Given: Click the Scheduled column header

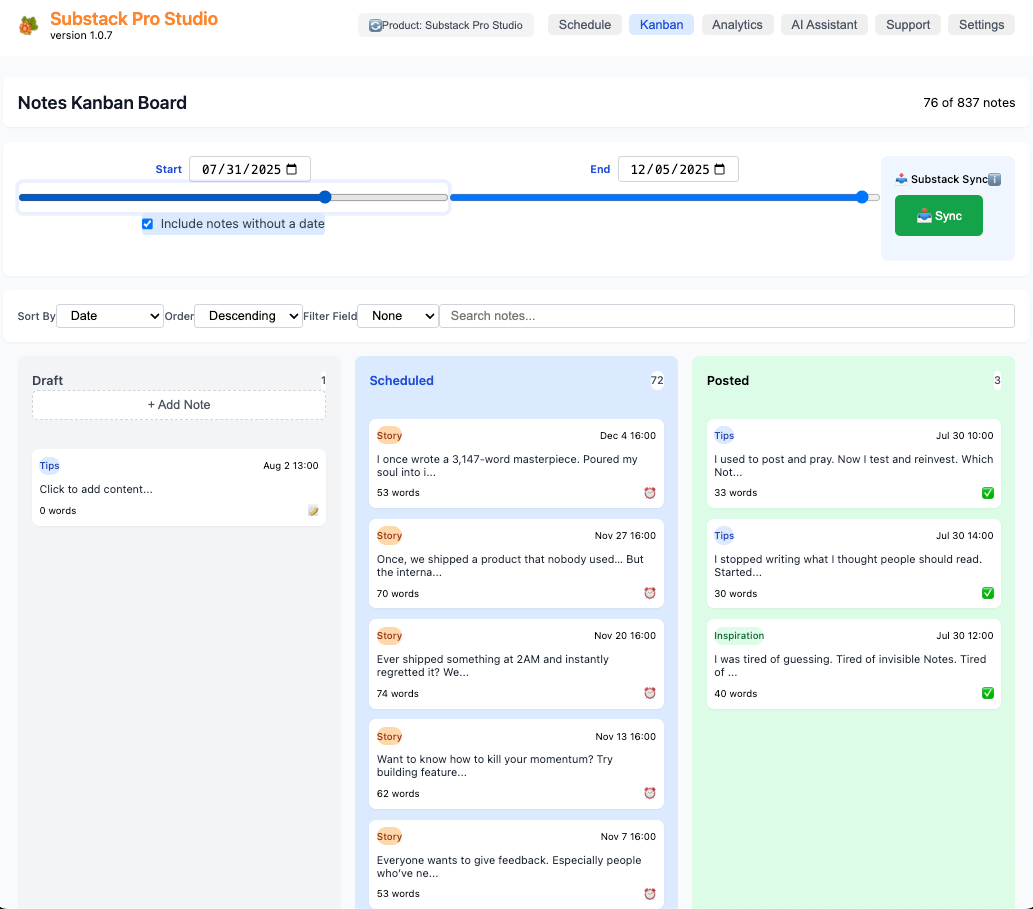Looking at the screenshot, I should [x=401, y=381].
